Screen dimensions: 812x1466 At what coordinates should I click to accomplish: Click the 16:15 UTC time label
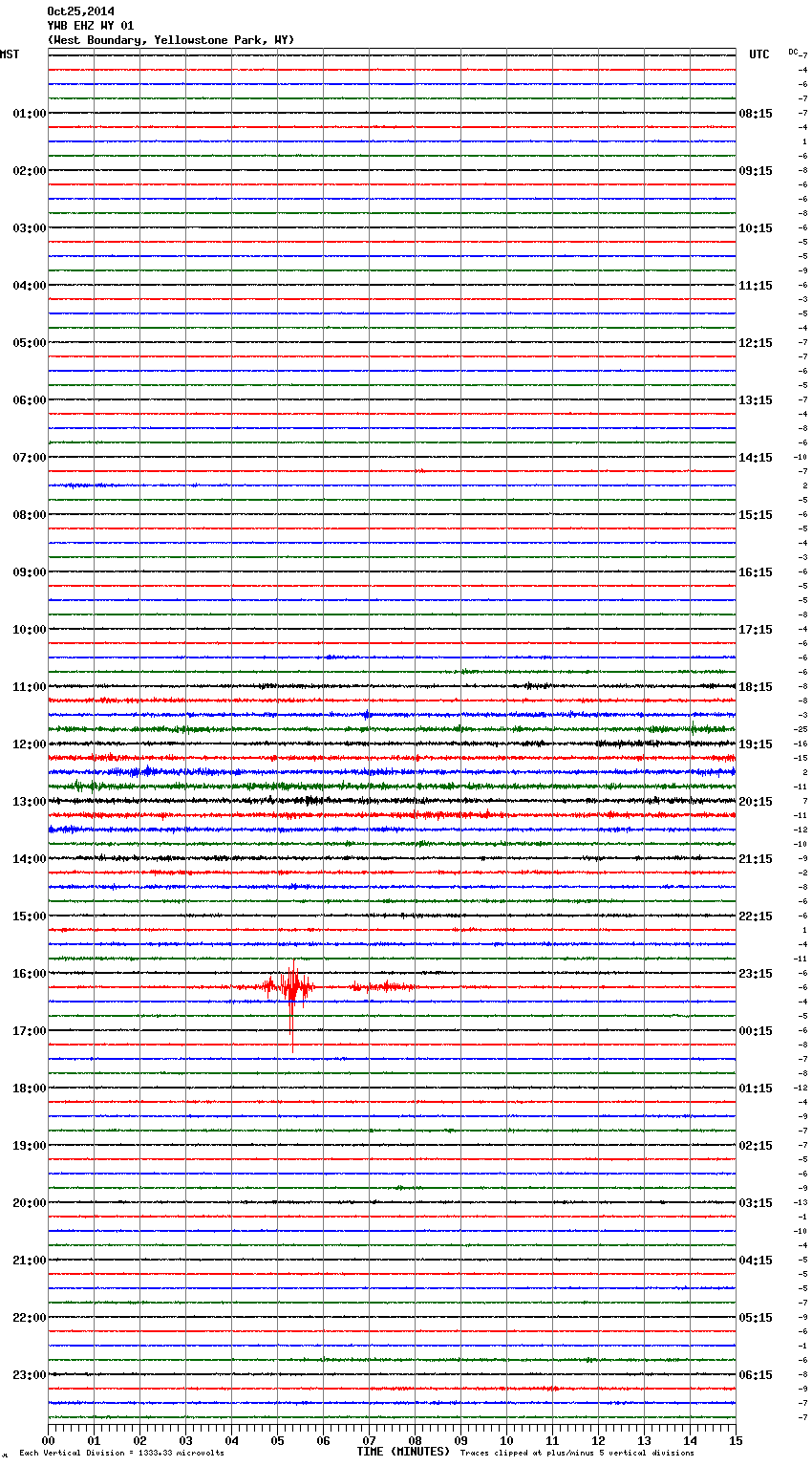pos(756,572)
